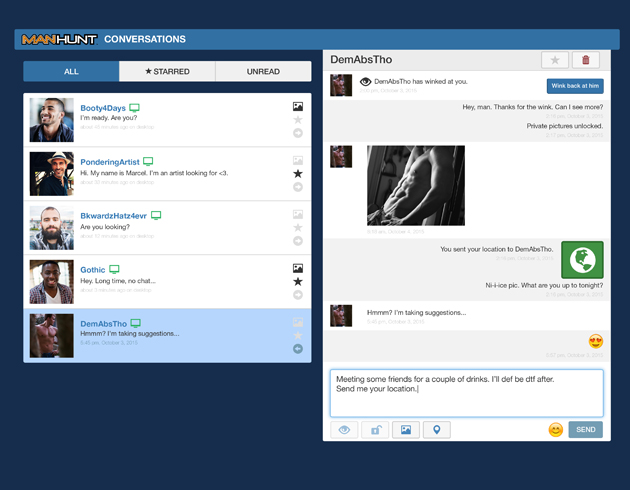Viewport: 630px width, 490px height.
Task: Click the heart-eyes emoji message
Action: click(596, 341)
